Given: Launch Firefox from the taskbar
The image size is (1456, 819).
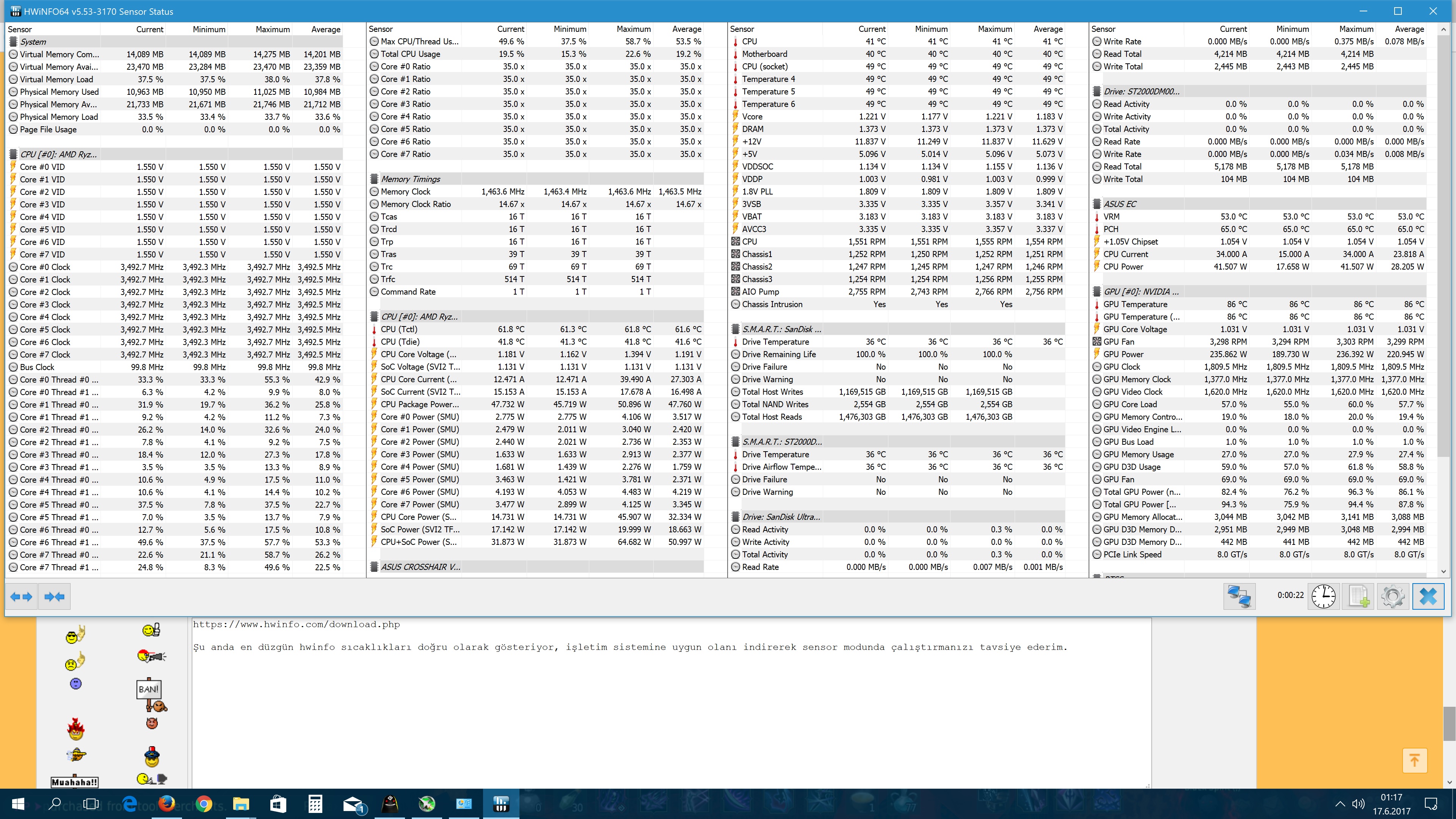Looking at the screenshot, I should 166,804.
